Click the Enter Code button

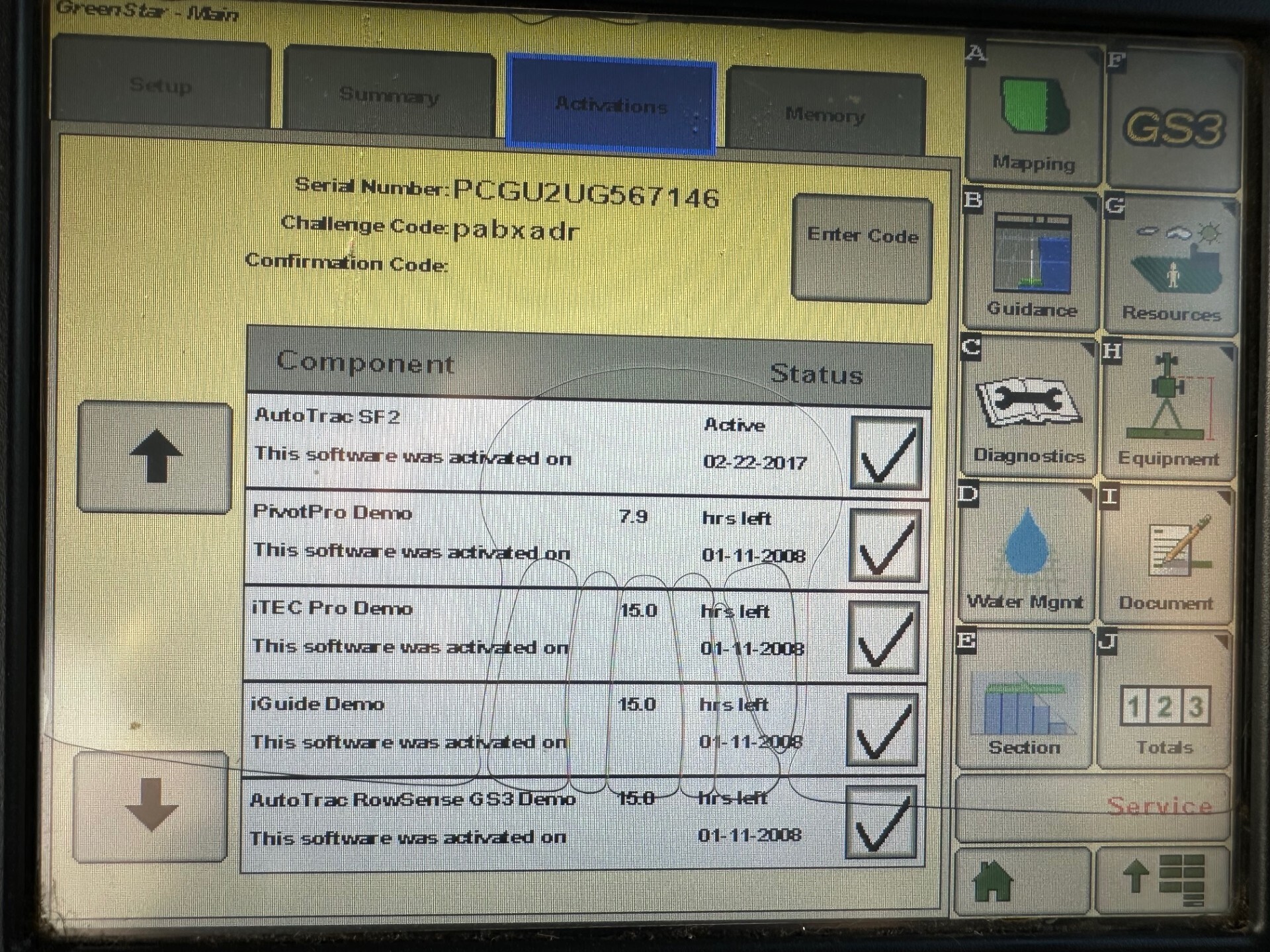point(863,248)
